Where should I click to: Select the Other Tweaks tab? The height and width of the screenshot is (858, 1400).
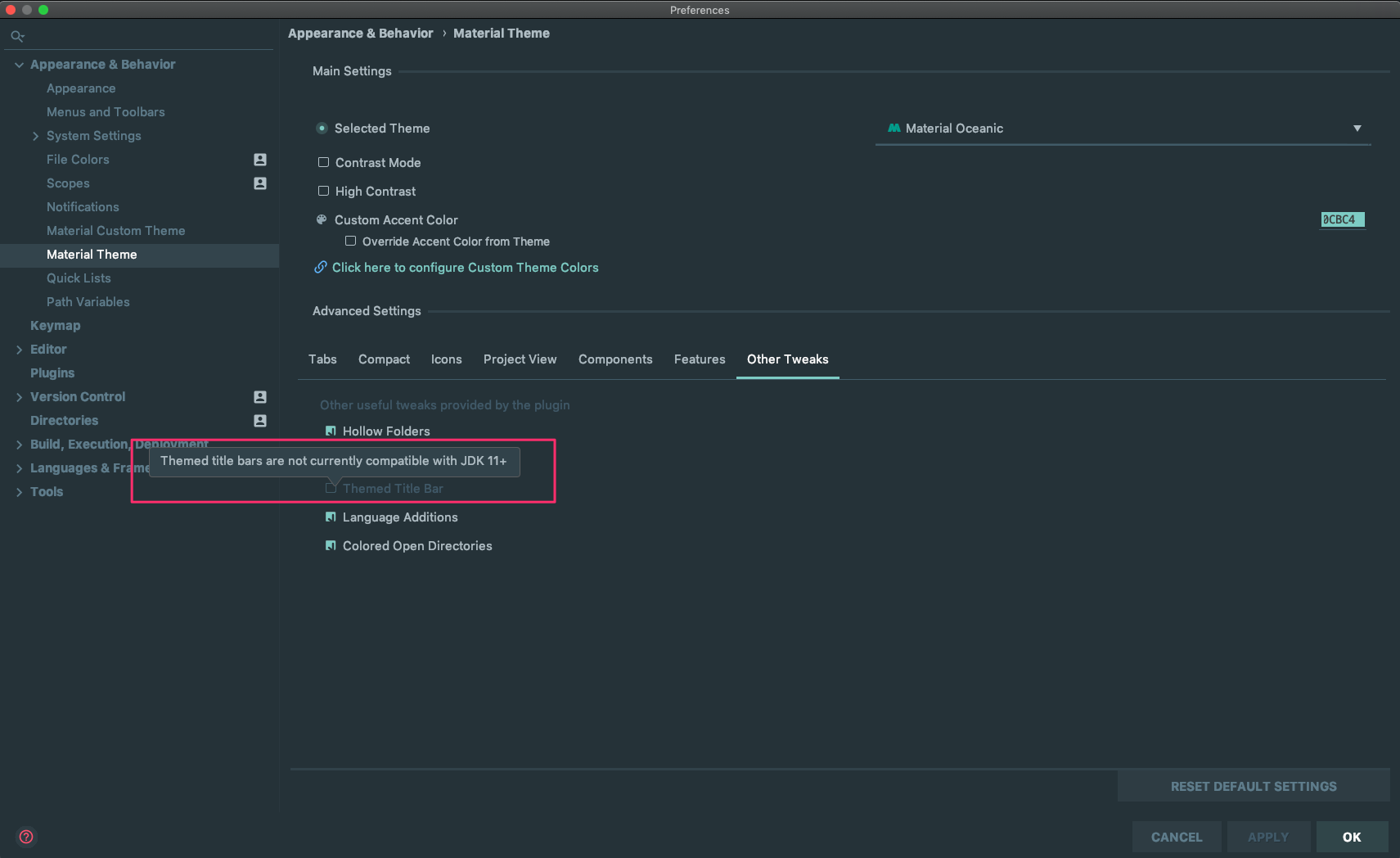tap(787, 359)
